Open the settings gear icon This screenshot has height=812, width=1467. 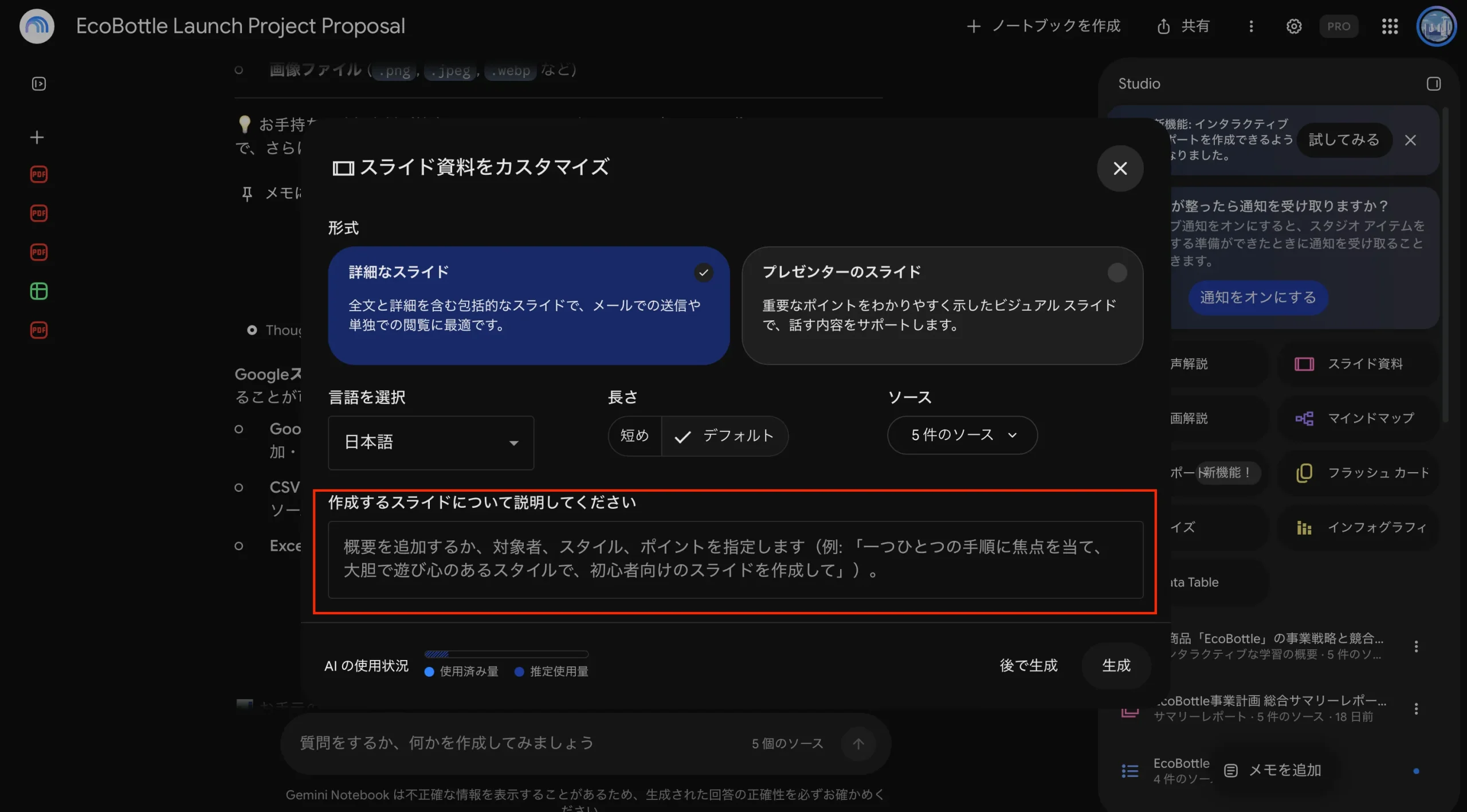(x=1293, y=26)
